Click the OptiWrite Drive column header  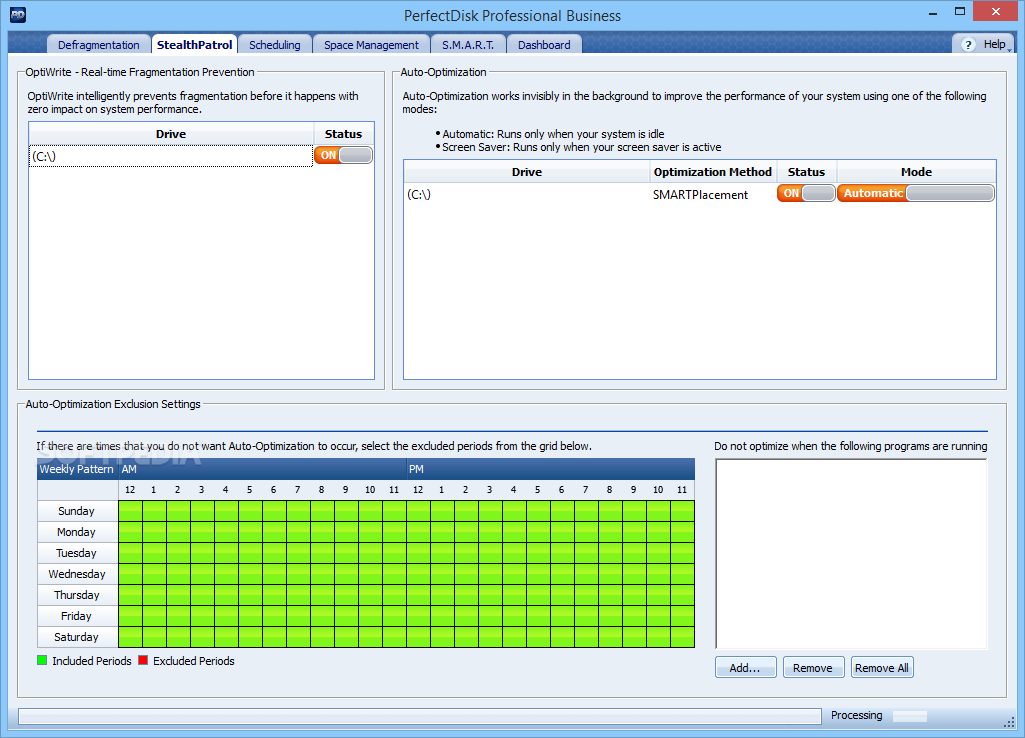point(171,133)
